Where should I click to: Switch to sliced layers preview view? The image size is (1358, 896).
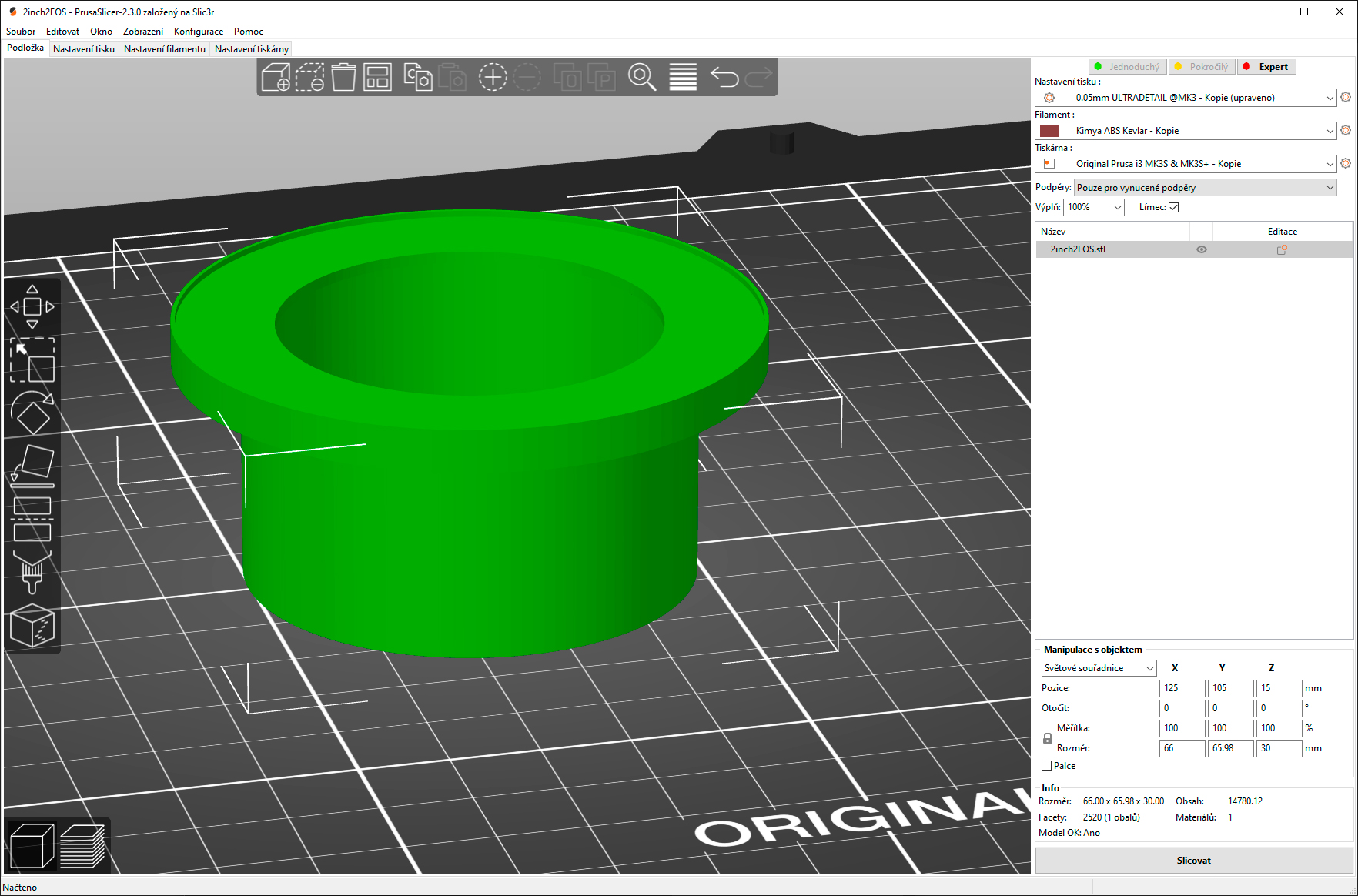(x=82, y=845)
